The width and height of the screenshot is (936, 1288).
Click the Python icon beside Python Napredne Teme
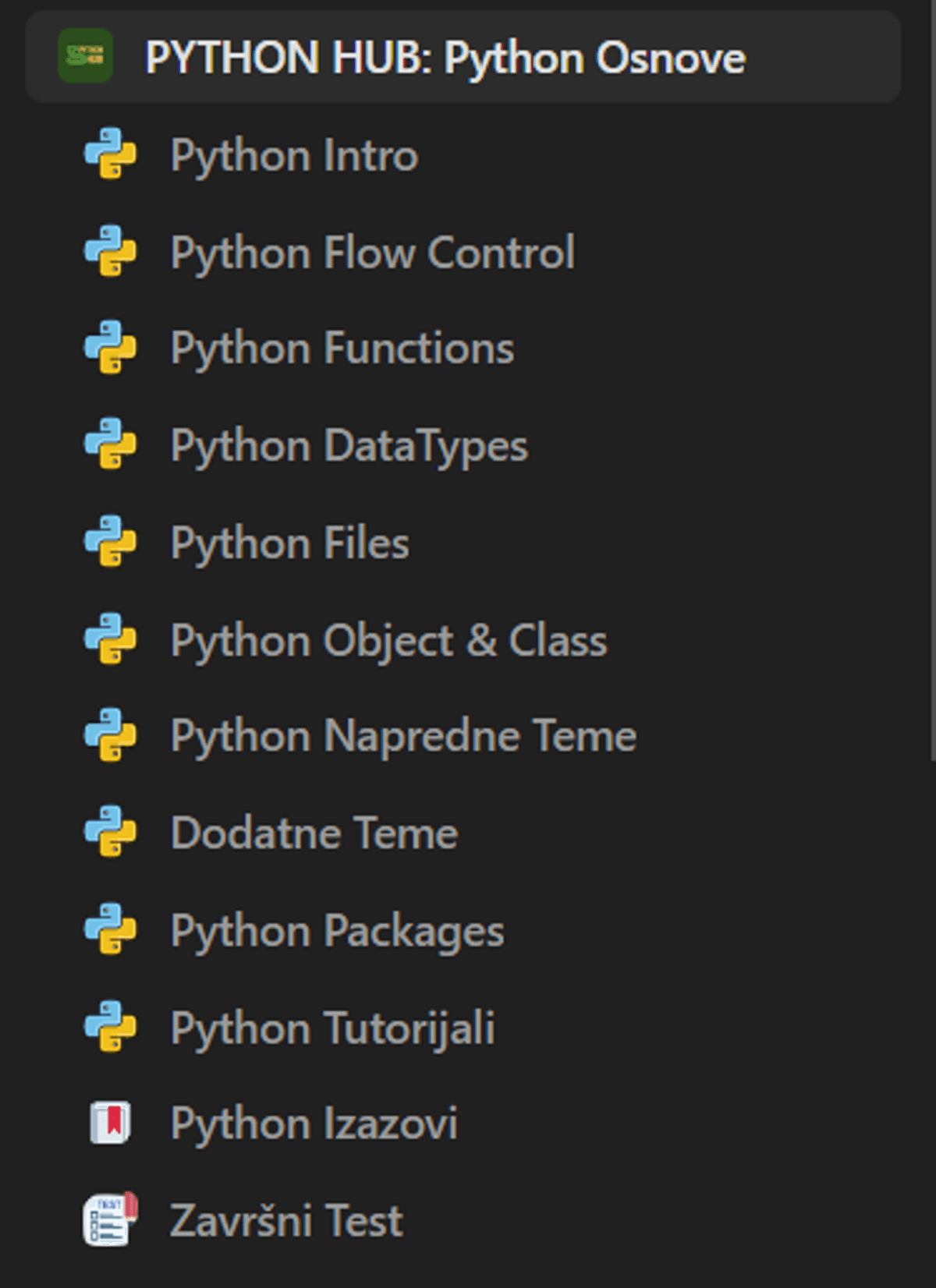tap(110, 734)
